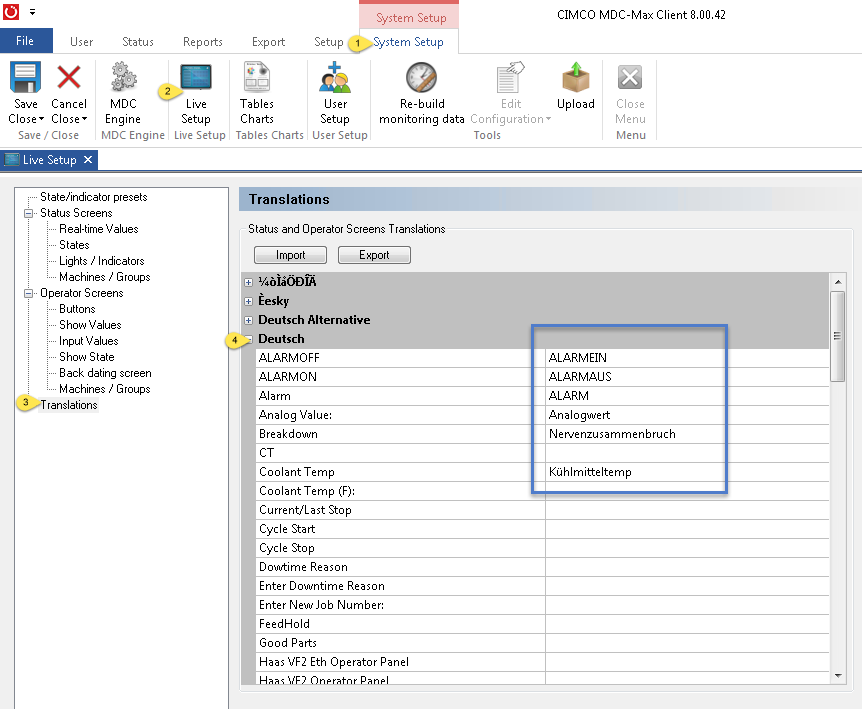
Task: Click the Edit Configuration document icon
Action: [x=511, y=77]
